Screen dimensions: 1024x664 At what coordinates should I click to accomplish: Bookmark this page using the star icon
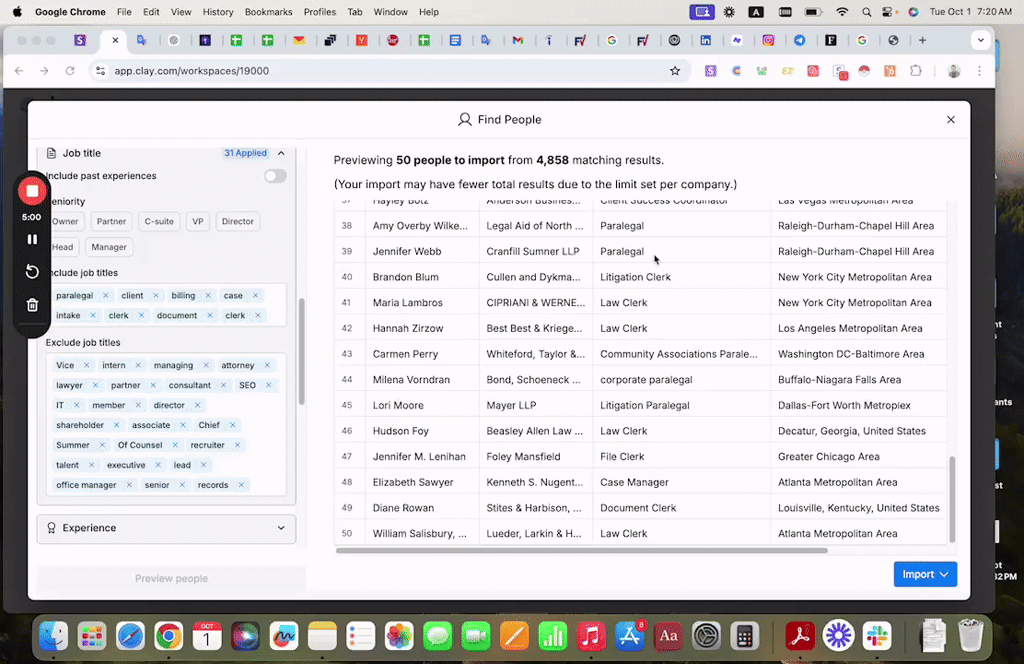675,71
